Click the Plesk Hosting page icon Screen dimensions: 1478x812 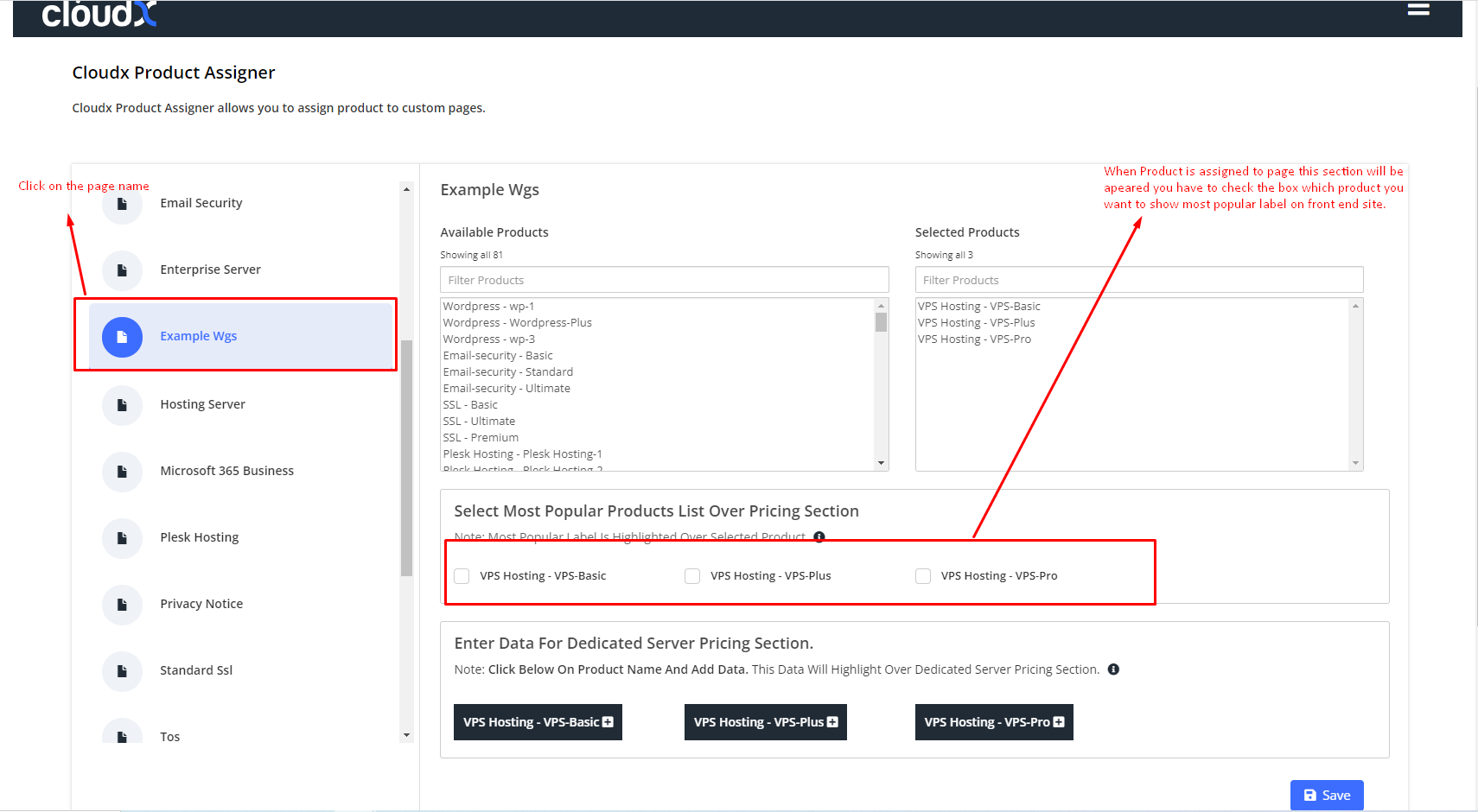click(x=122, y=538)
